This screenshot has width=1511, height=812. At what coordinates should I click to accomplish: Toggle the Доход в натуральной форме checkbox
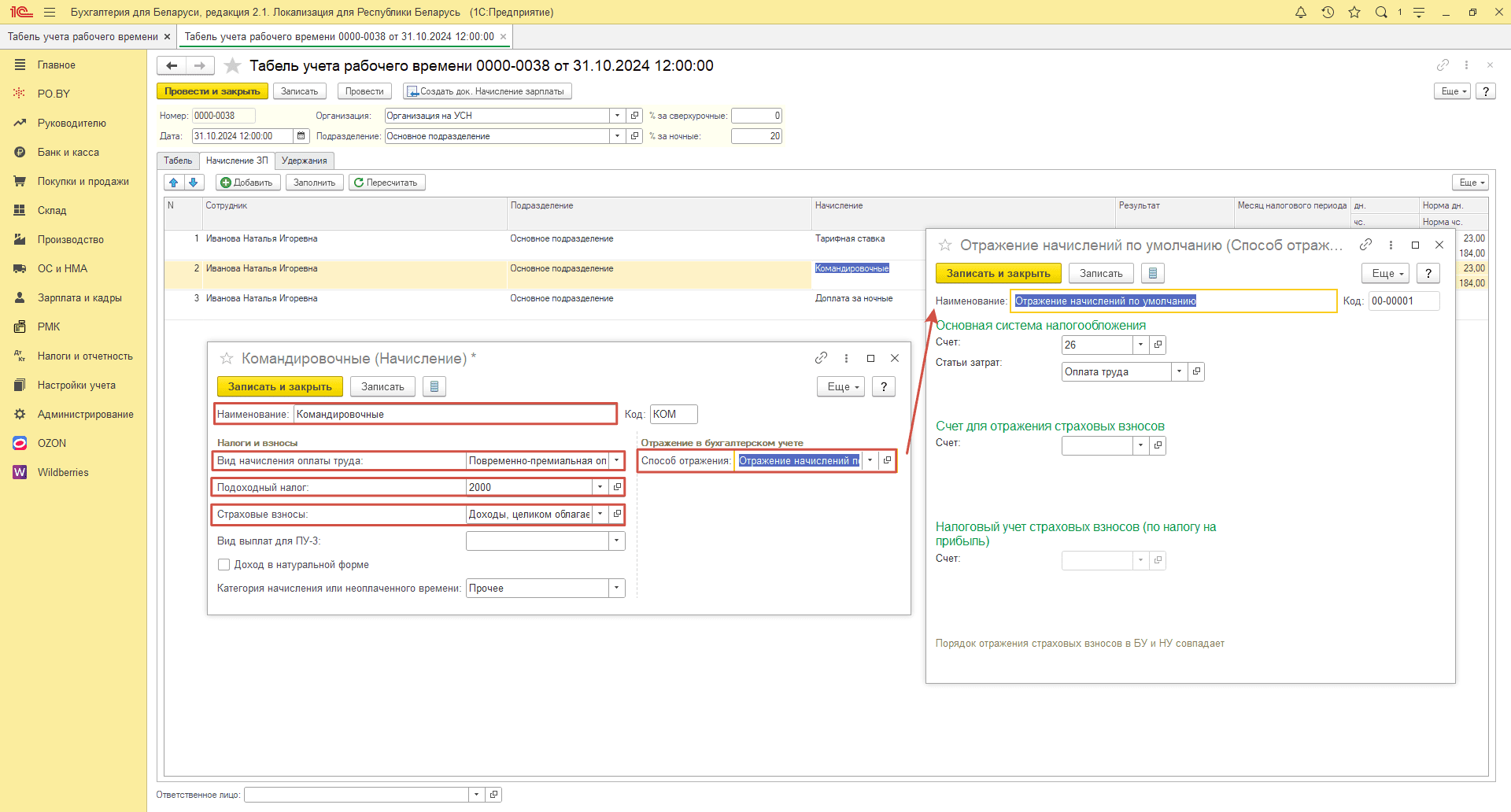tap(224, 564)
